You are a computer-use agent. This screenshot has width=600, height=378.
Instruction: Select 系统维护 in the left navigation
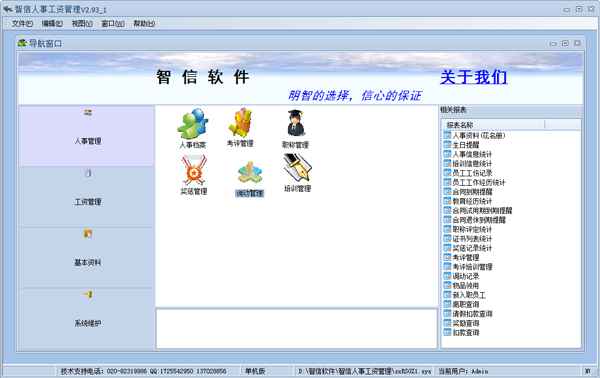[86, 319]
